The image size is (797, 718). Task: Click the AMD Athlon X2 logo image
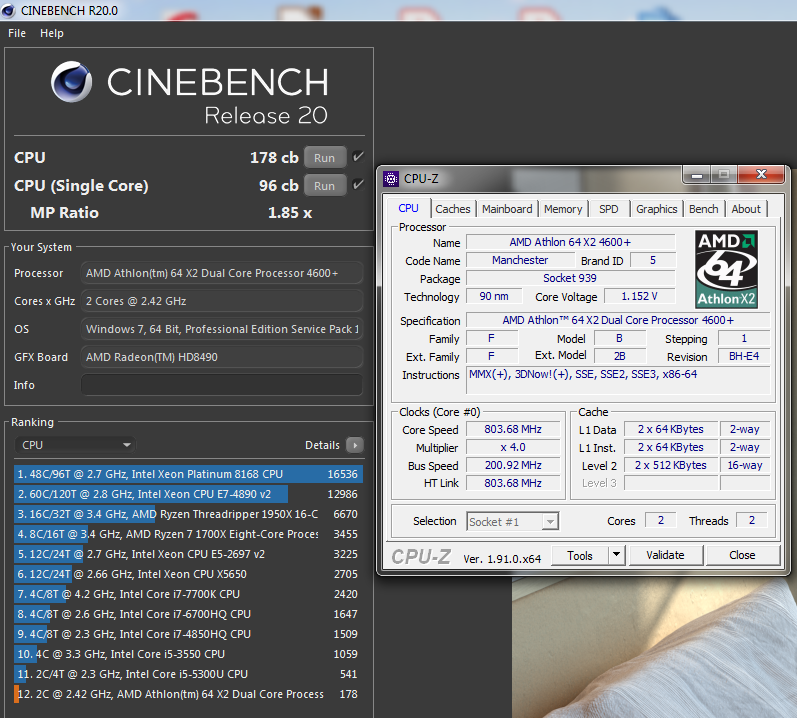(726, 269)
